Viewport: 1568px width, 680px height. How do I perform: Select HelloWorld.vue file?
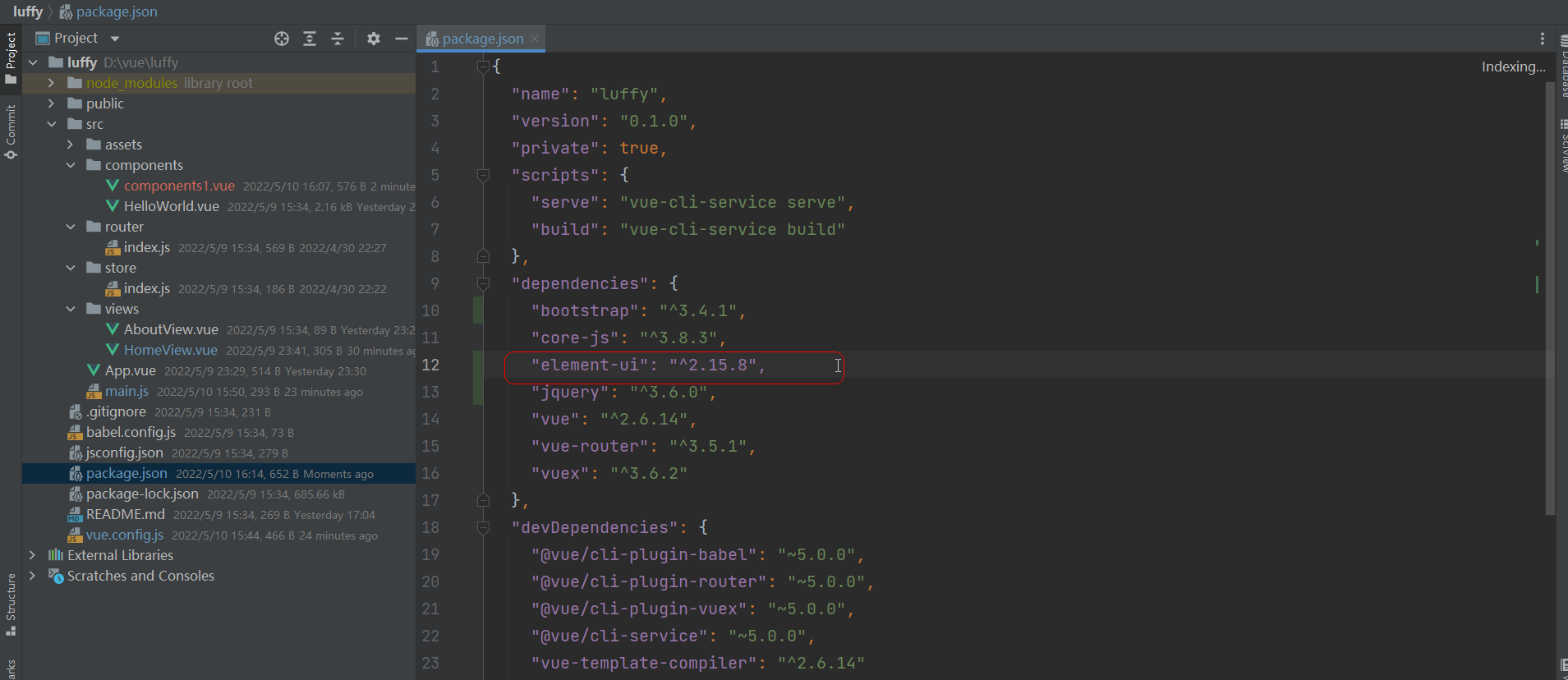(171, 206)
